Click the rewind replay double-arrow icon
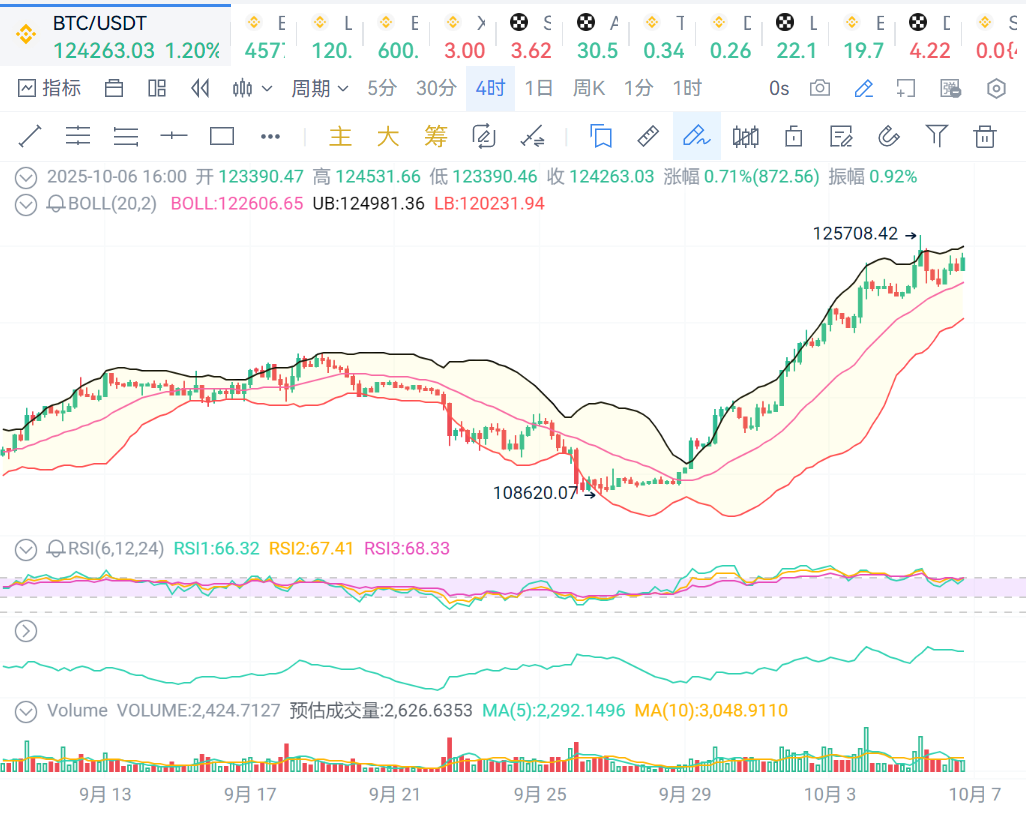 coord(200,88)
